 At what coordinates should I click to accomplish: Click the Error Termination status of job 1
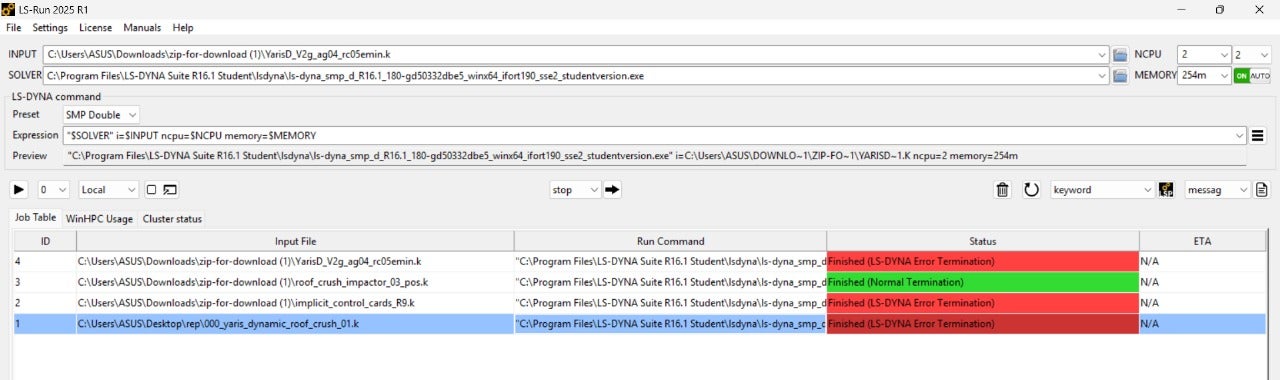(x=983, y=324)
